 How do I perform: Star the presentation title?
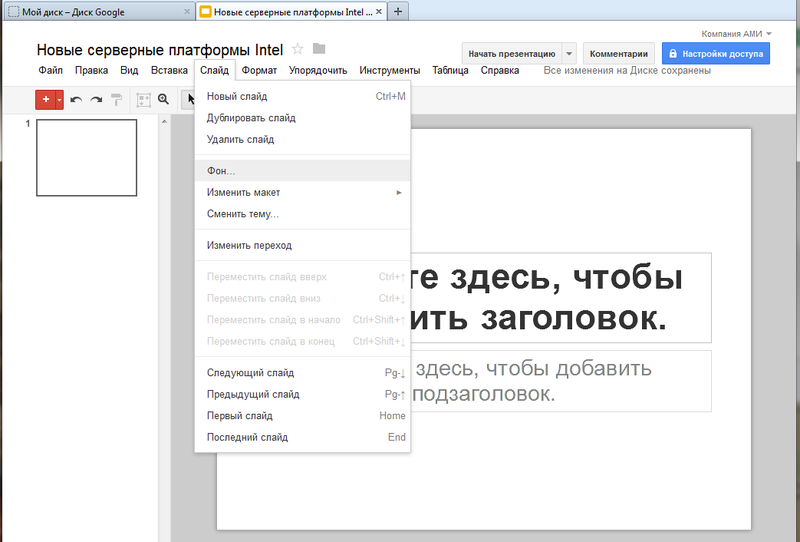point(297,49)
